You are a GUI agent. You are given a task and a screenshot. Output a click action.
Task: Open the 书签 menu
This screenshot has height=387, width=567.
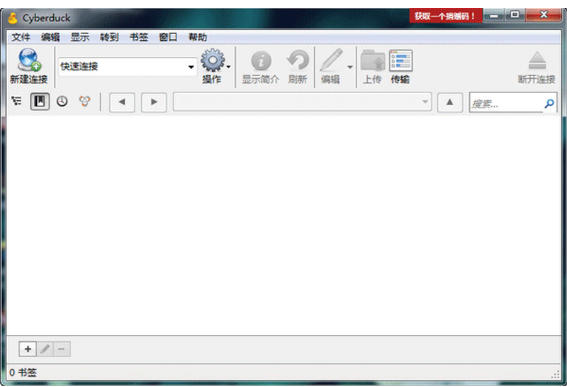[x=139, y=37]
